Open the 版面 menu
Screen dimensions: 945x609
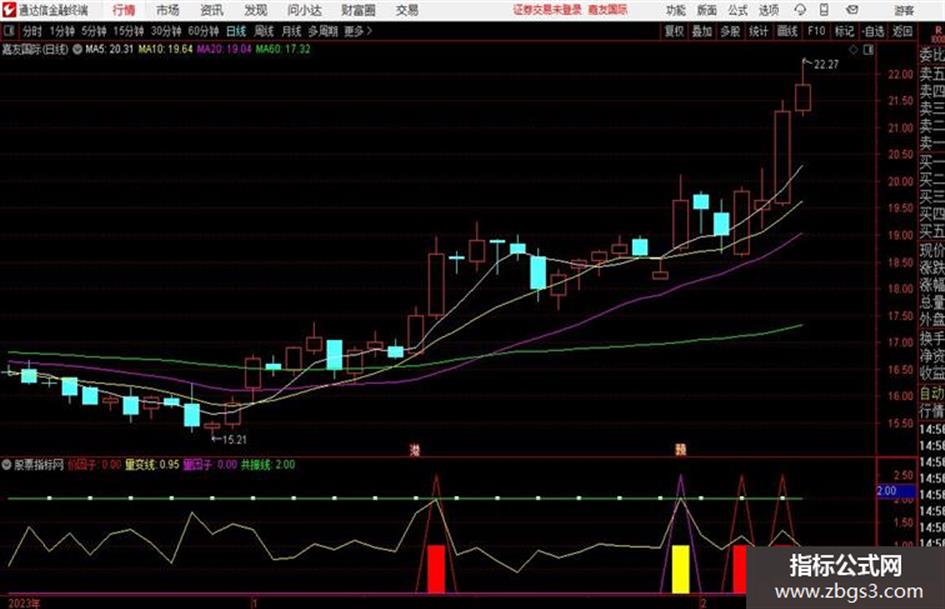[707, 10]
